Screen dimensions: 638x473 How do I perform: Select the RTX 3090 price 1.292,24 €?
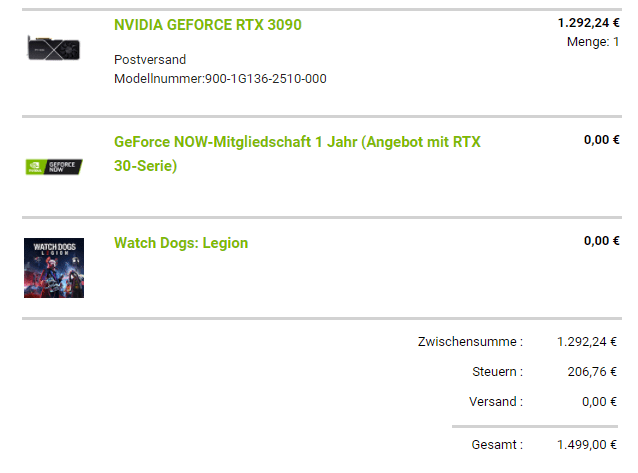tap(588, 23)
